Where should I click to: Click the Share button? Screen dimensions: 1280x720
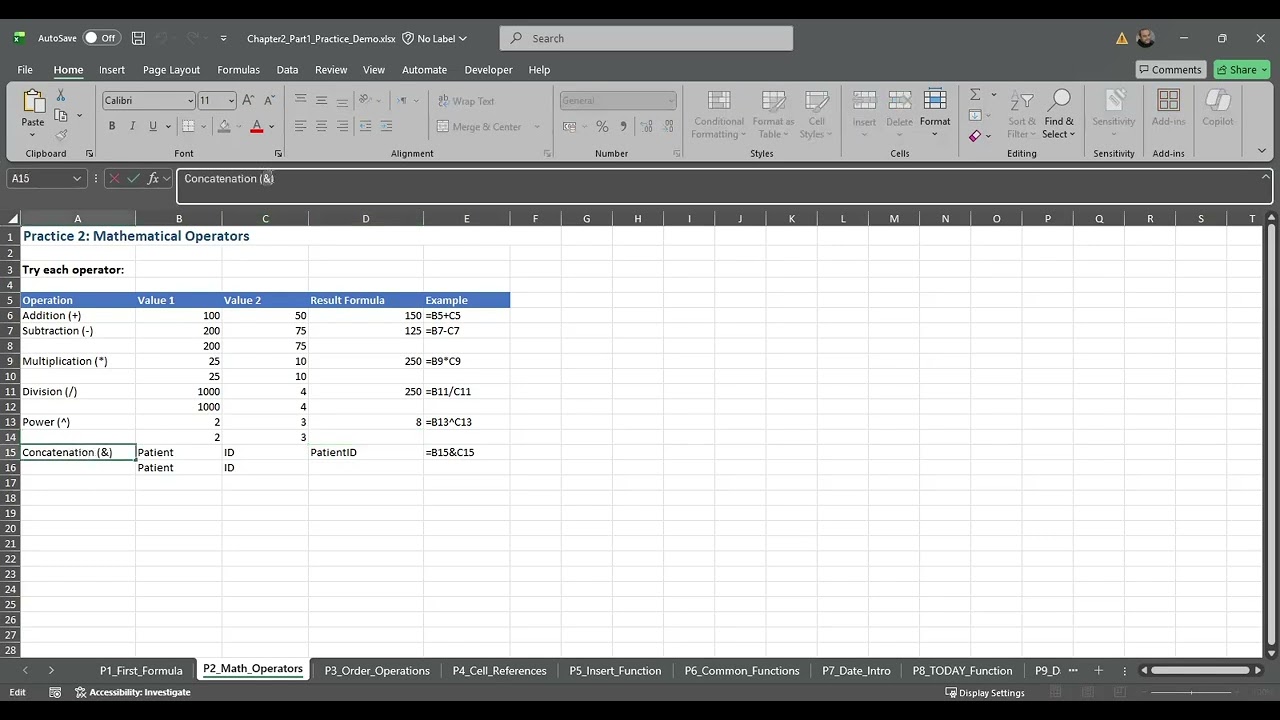point(1240,70)
